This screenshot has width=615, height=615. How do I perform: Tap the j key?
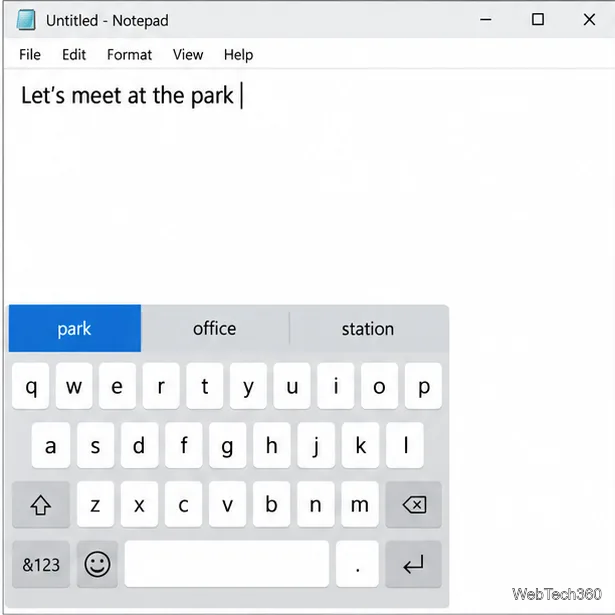coord(316,446)
